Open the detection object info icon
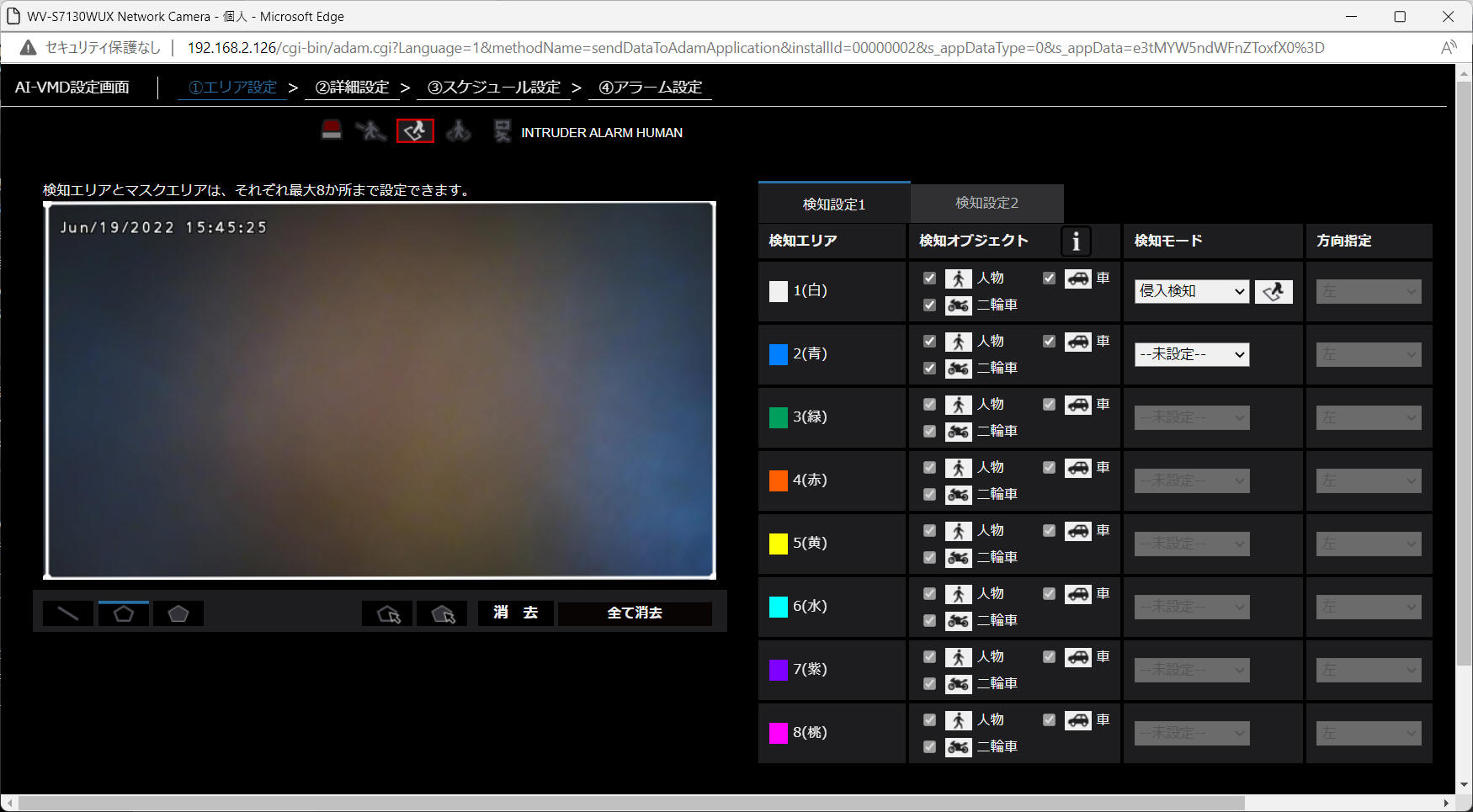 (x=1076, y=241)
